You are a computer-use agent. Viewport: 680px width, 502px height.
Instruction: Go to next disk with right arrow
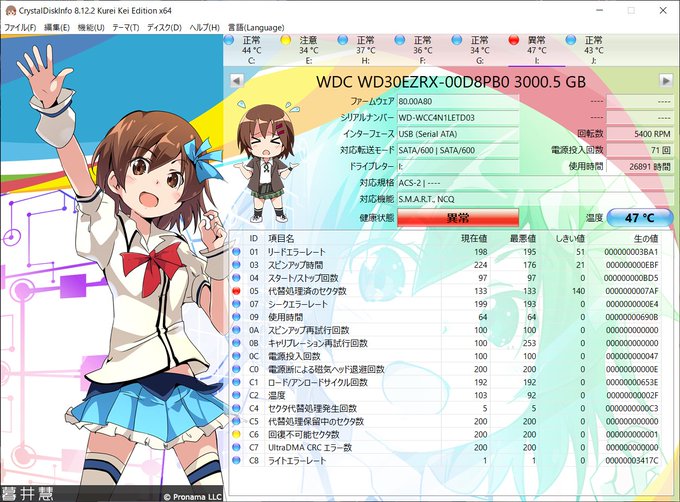coord(666,81)
